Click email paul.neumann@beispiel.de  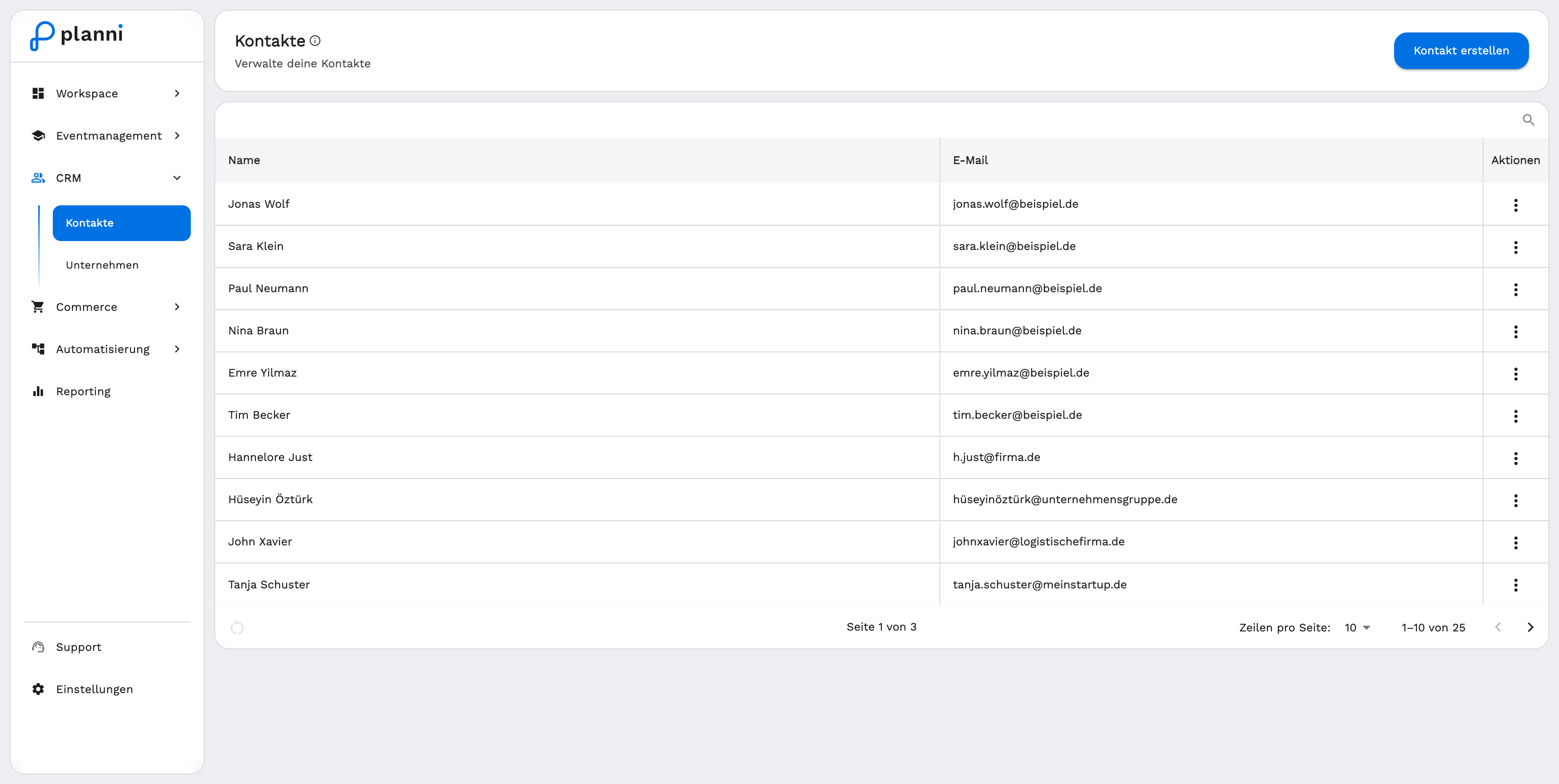point(1027,289)
